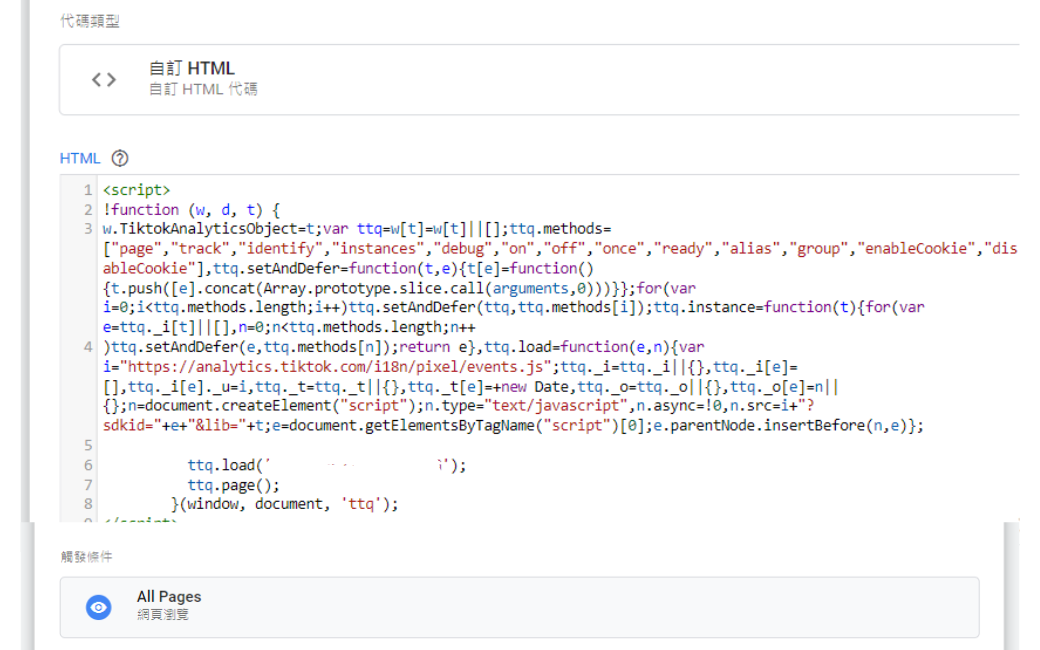Click the '}(window, document, 'ttq');' line
Image resolution: width=1040 pixels, height=650 pixels.
[284, 504]
